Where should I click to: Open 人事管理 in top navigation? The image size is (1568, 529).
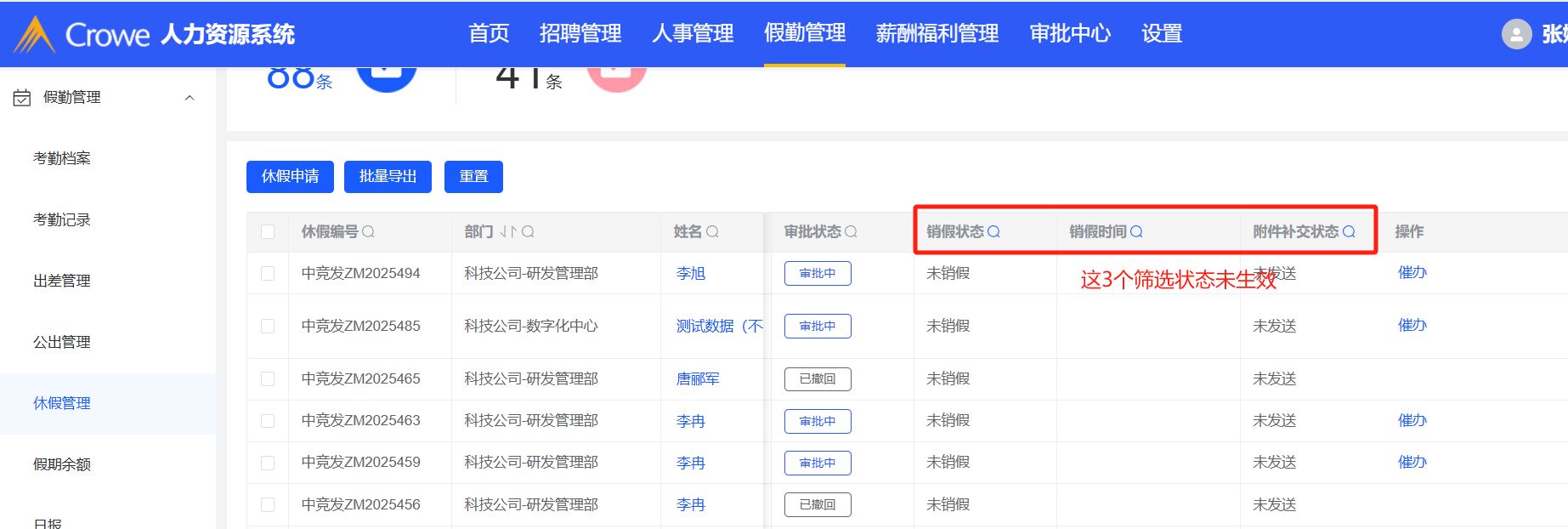693,33
